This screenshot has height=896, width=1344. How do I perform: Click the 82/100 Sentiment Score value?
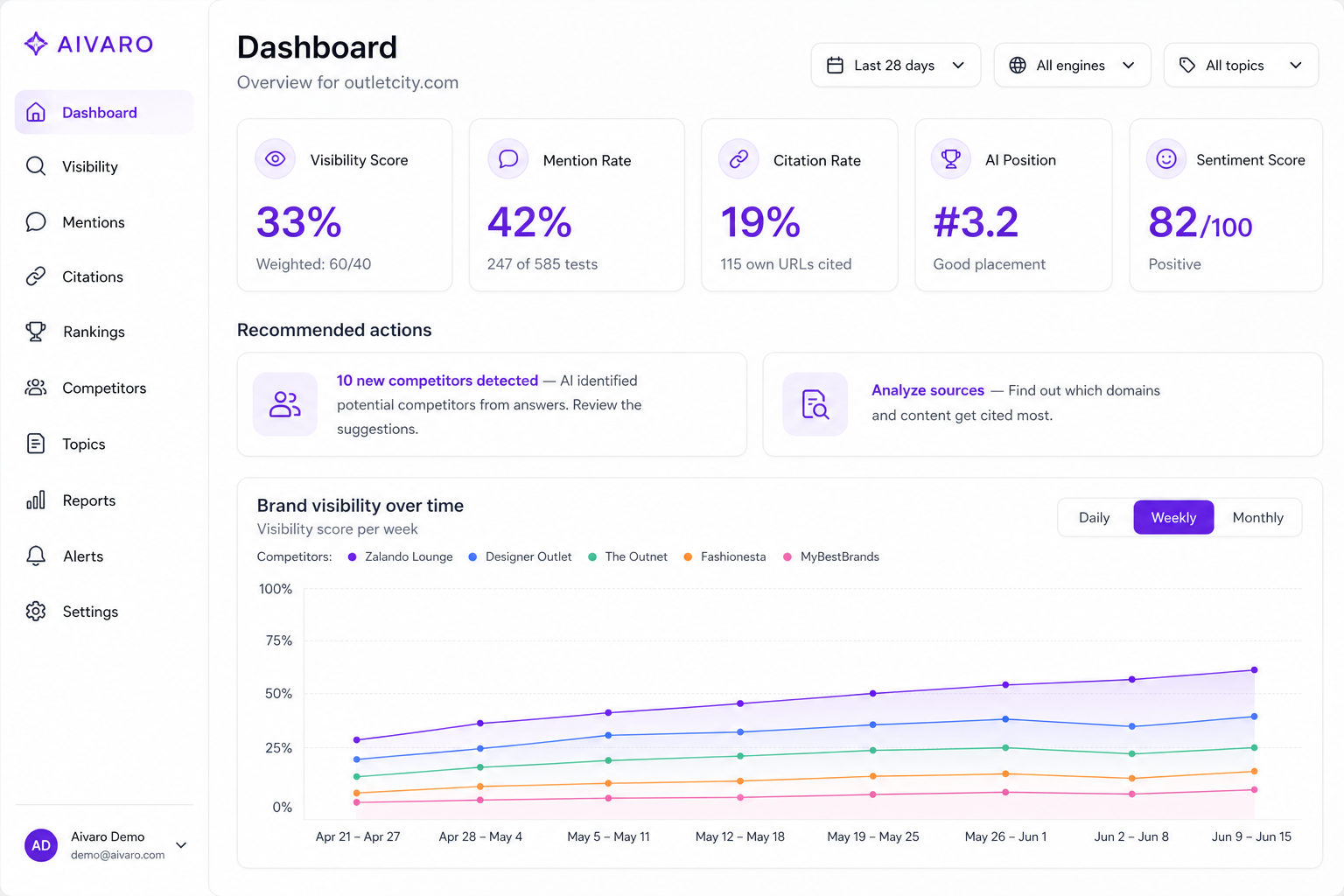[x=1200, y=222]
